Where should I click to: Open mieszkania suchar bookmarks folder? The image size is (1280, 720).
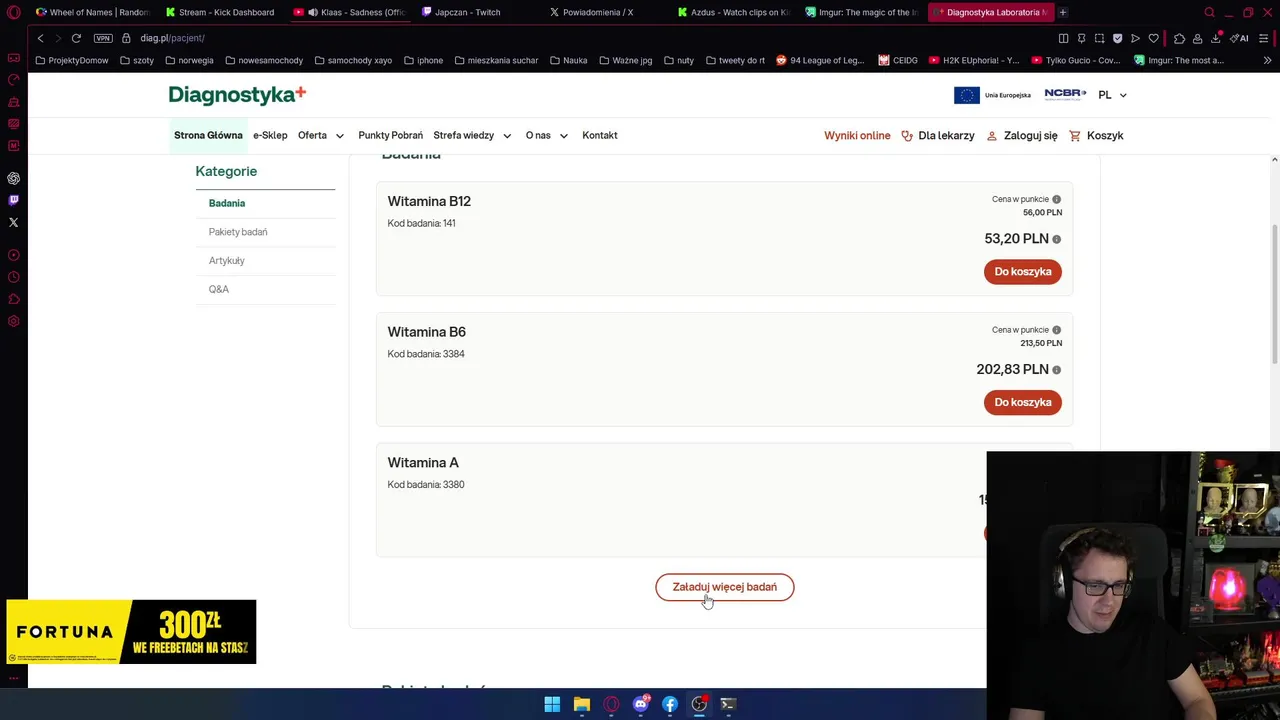[496, 60]
